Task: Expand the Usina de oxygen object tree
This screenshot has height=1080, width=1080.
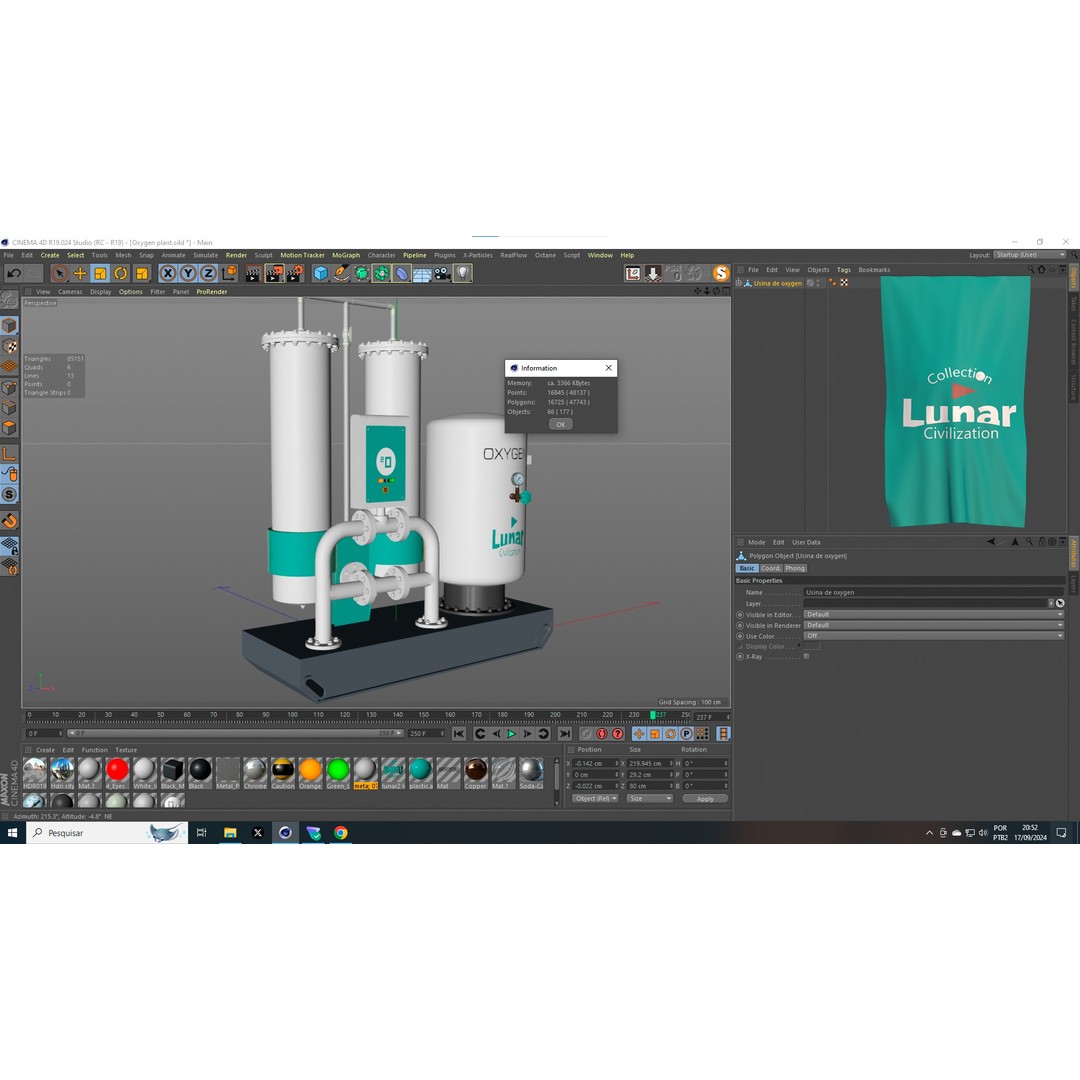Action: [738, 283]
